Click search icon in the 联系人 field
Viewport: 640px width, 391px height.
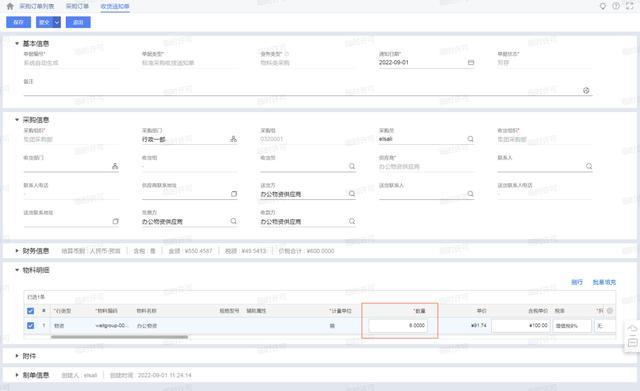(589, 166)
